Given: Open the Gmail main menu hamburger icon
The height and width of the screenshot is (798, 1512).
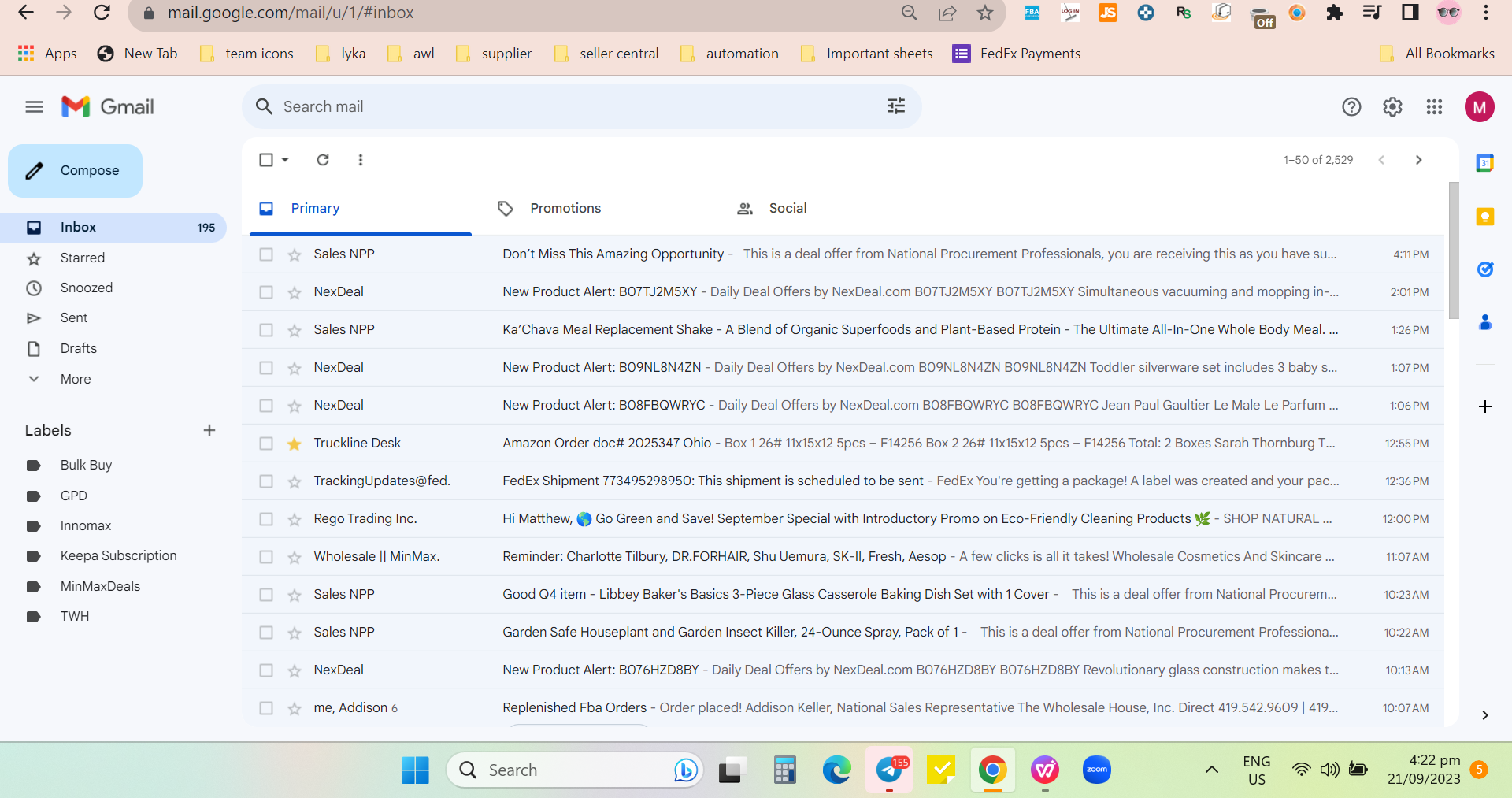Looking at the screenshot, I should [x=34, y=106].
